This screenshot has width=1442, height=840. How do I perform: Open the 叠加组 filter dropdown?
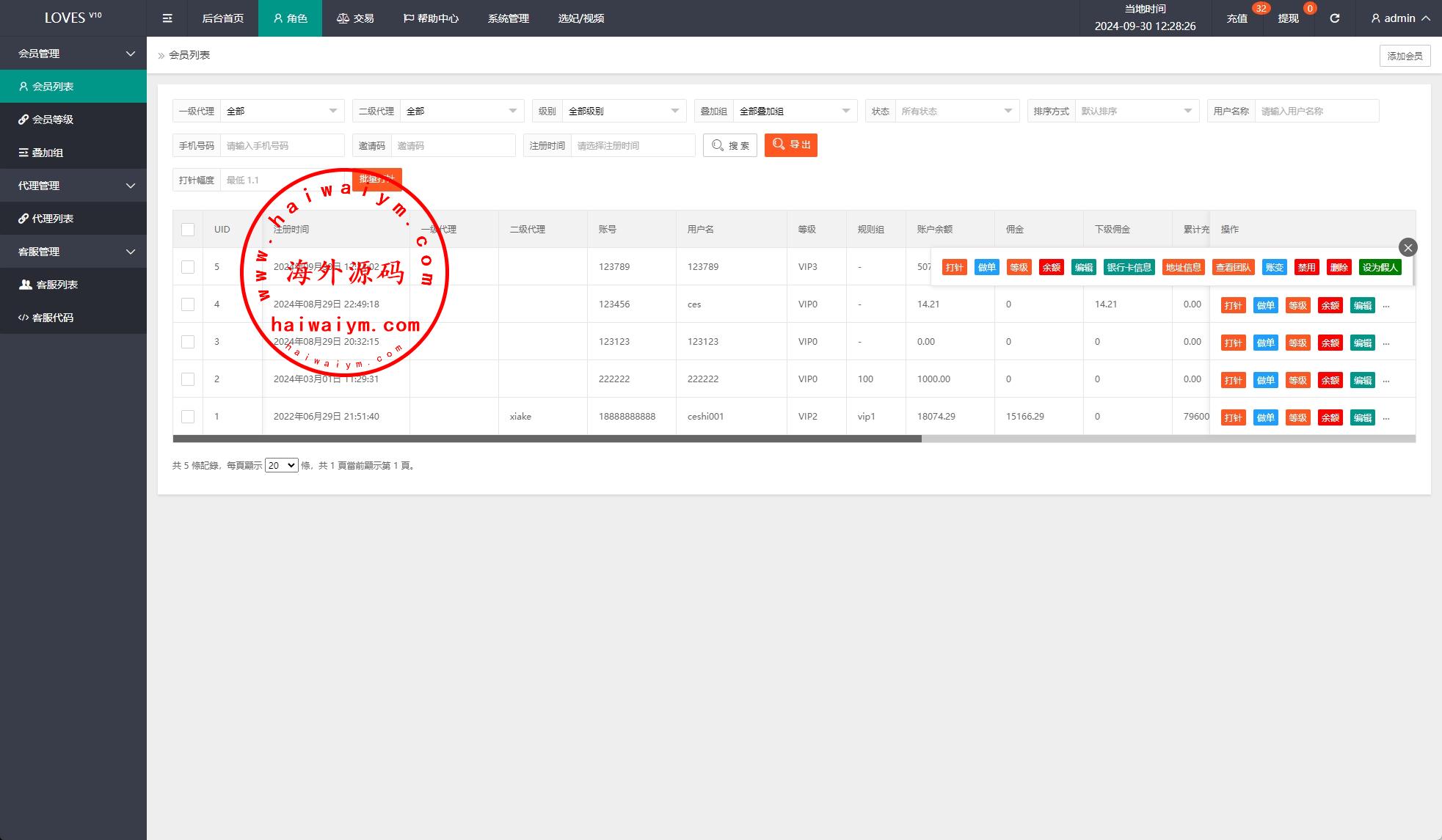click(795, 112)
